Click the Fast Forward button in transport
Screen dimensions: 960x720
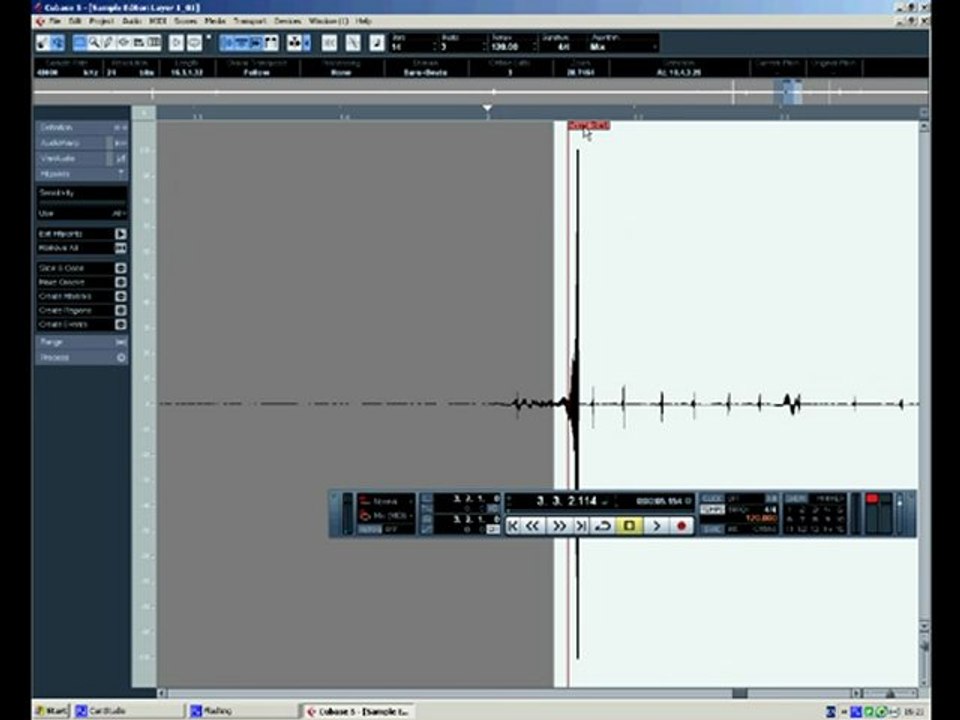(x=559, y=526)
